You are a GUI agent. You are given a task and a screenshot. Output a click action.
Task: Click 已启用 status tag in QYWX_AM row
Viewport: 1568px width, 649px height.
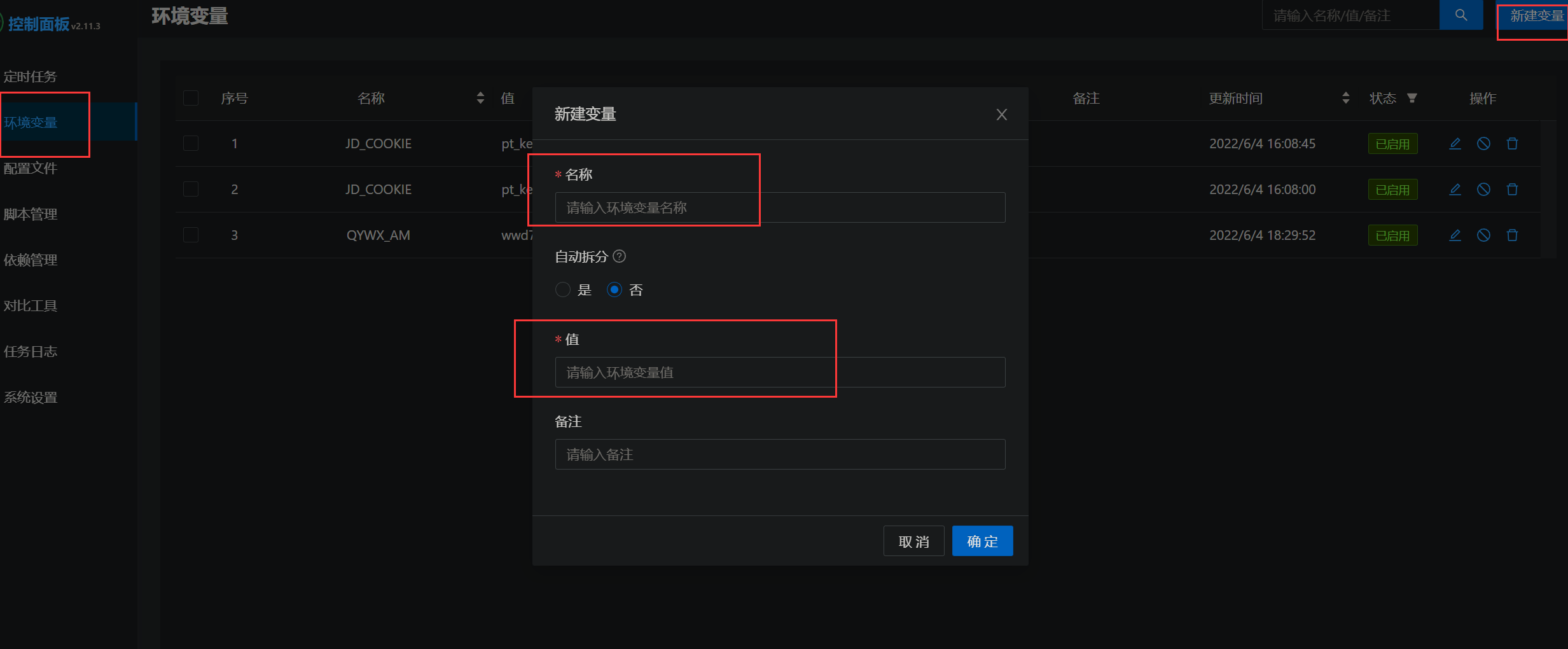coord(1393,235)
